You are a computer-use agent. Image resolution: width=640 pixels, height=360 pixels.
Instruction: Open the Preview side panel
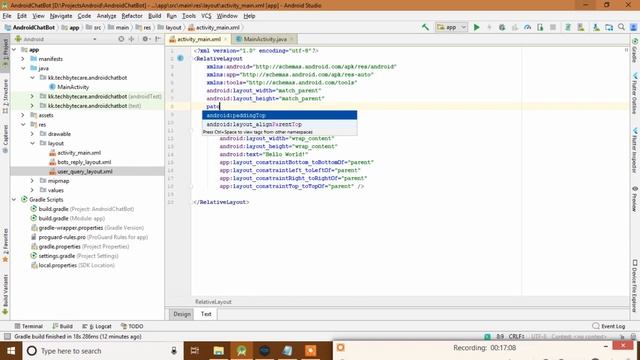(635, 199)
